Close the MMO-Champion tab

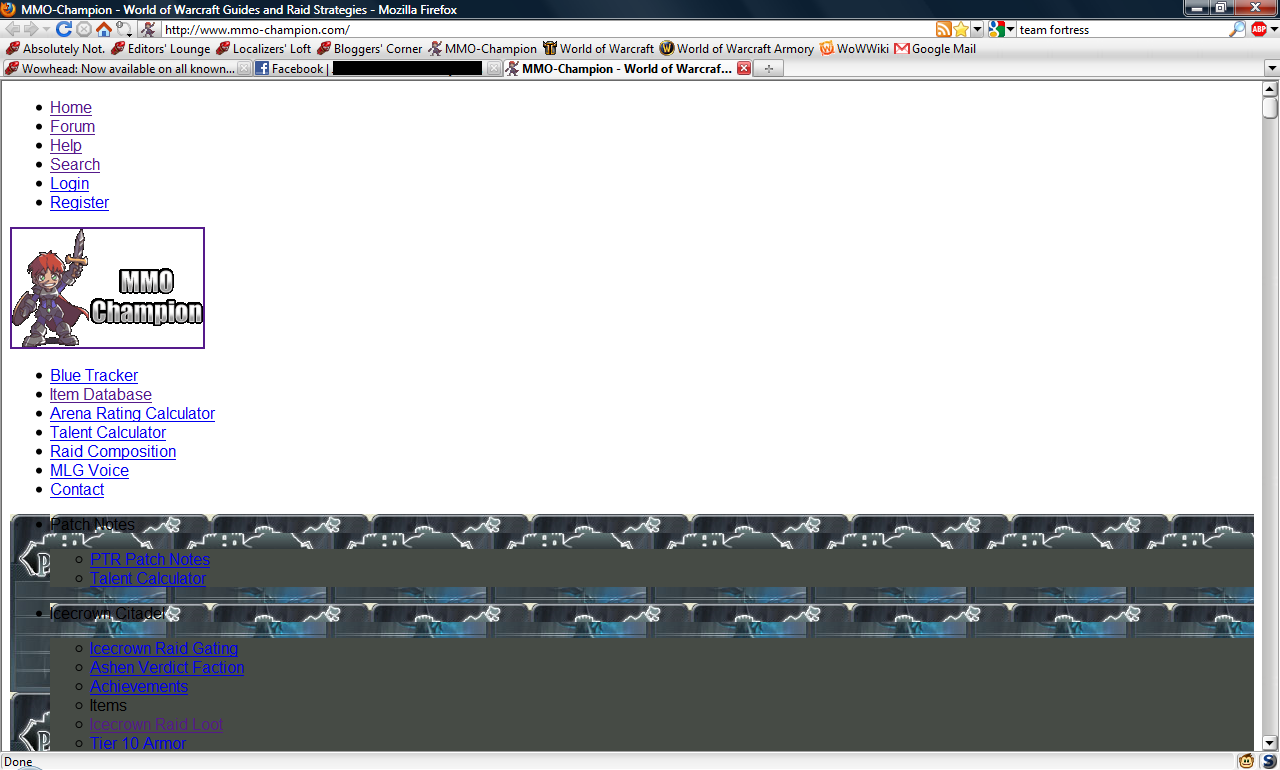coord(743,69)
